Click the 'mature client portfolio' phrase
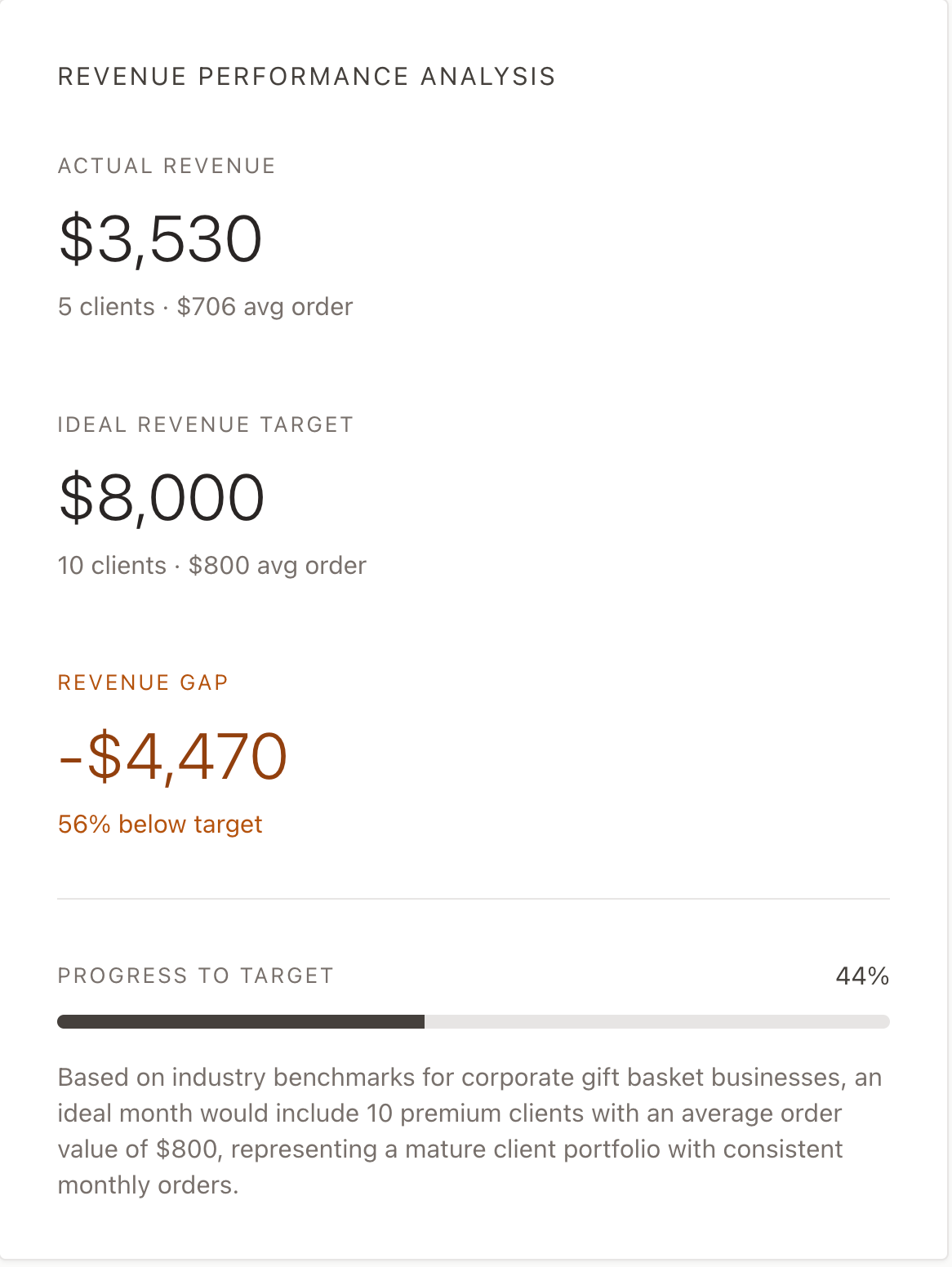The image size is (952, 1267). 532,1149
